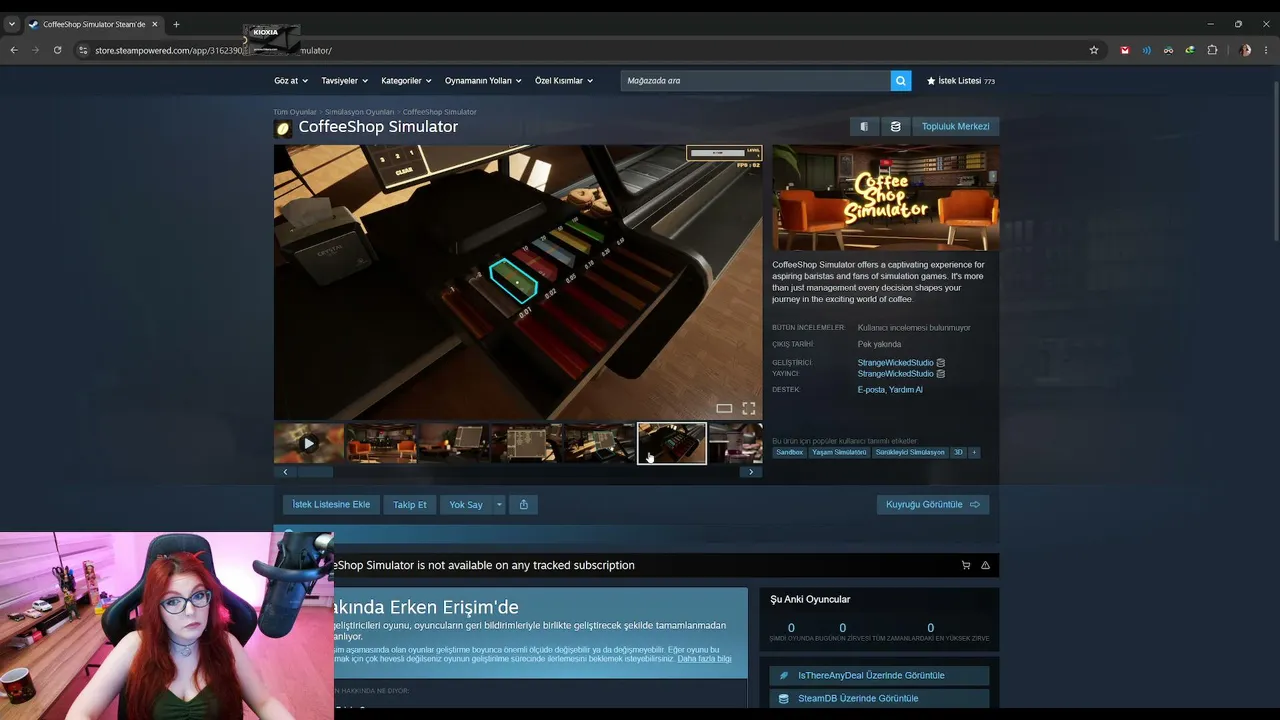Click the magnifier search button in store bar
1280x720 pixels.
(x=901, y=81)
